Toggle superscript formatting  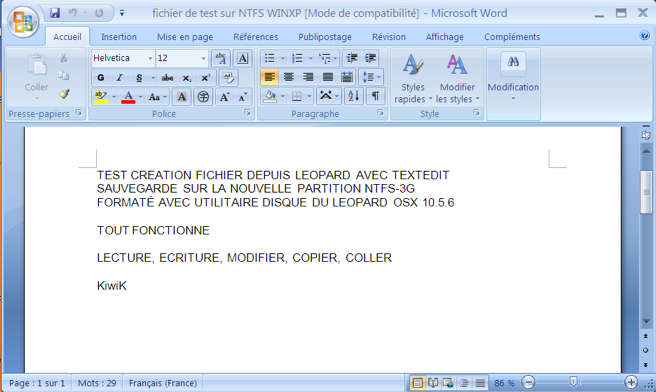tap(205, 78)
